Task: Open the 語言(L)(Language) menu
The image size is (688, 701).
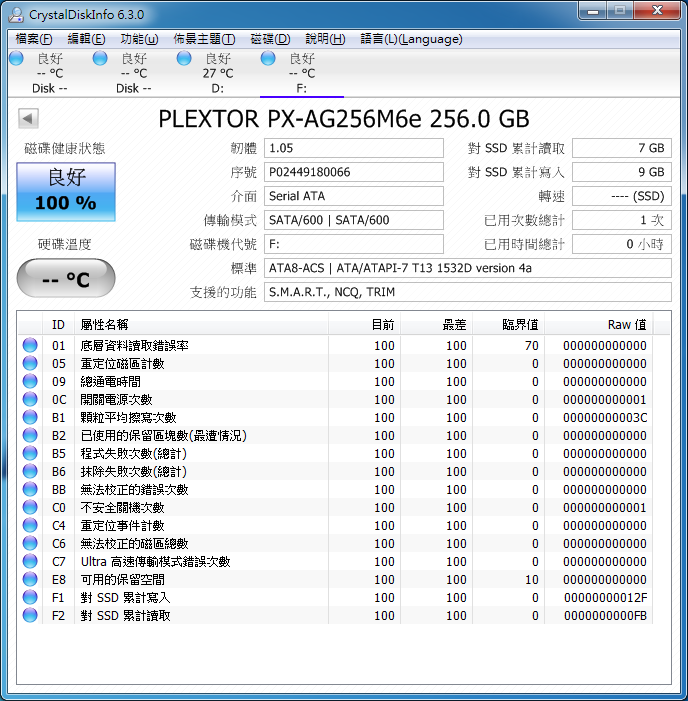Action: [411, 39]
